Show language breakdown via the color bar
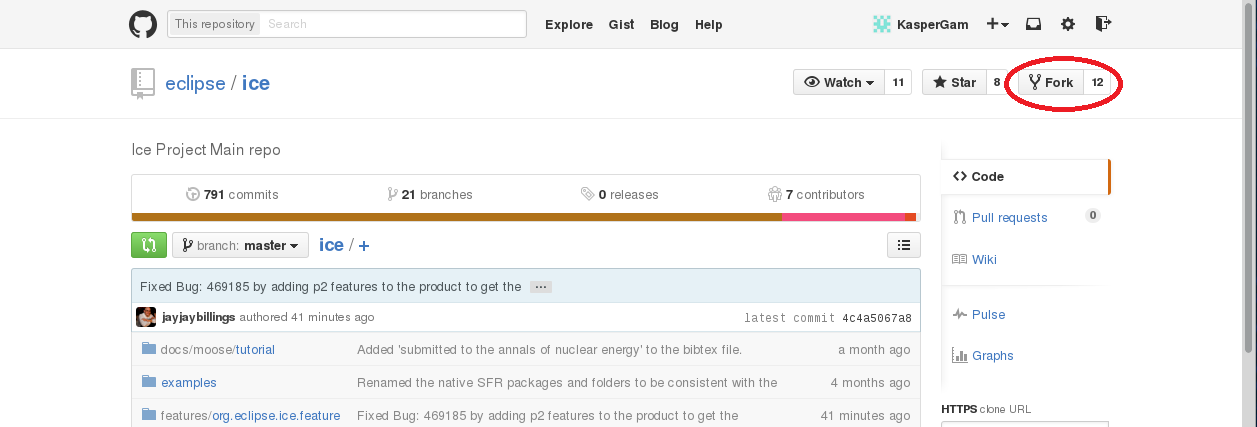 click(x=524, y=217)
